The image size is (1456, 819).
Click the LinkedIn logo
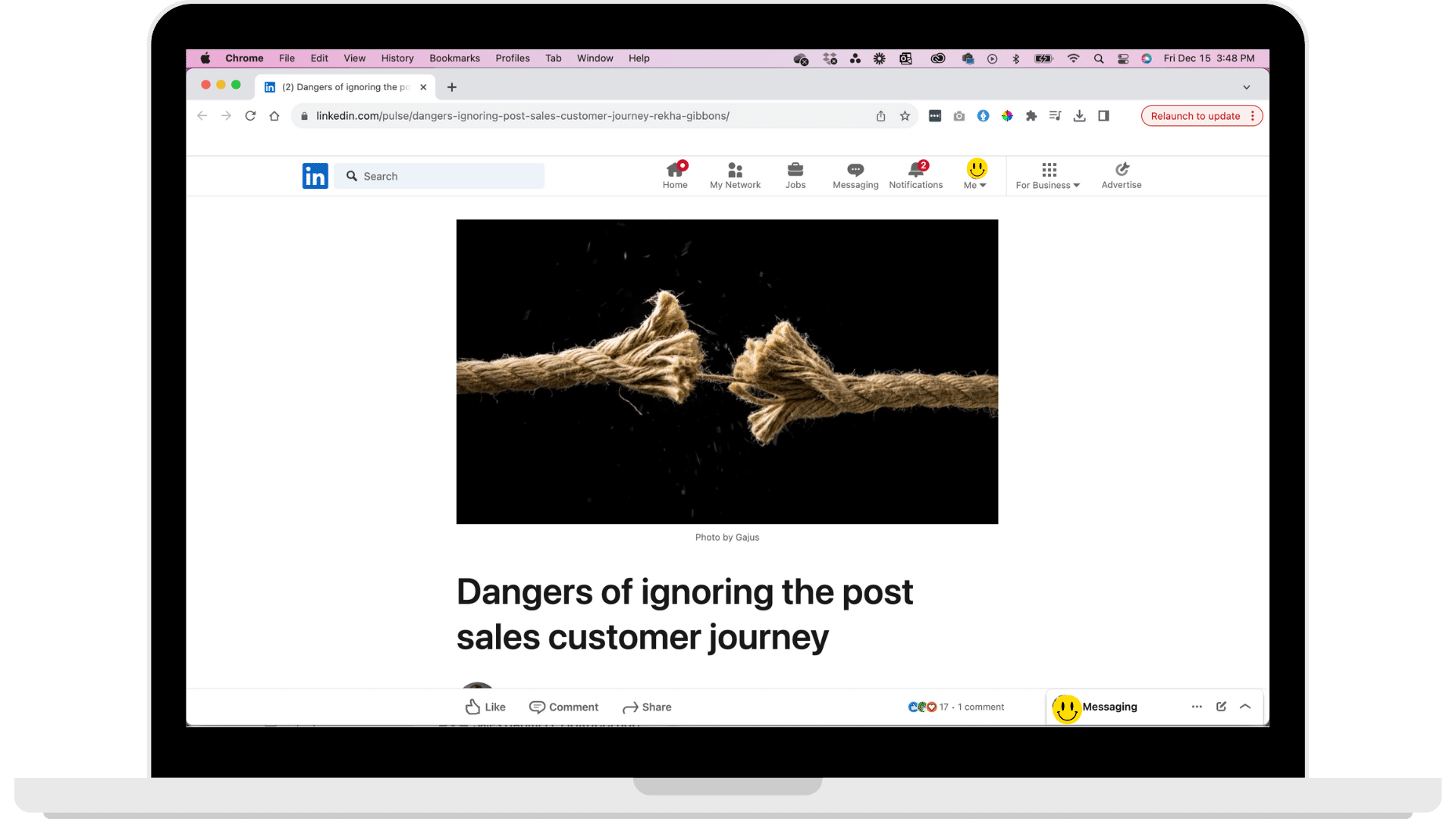pyautogui.click(x=315, y=176)
